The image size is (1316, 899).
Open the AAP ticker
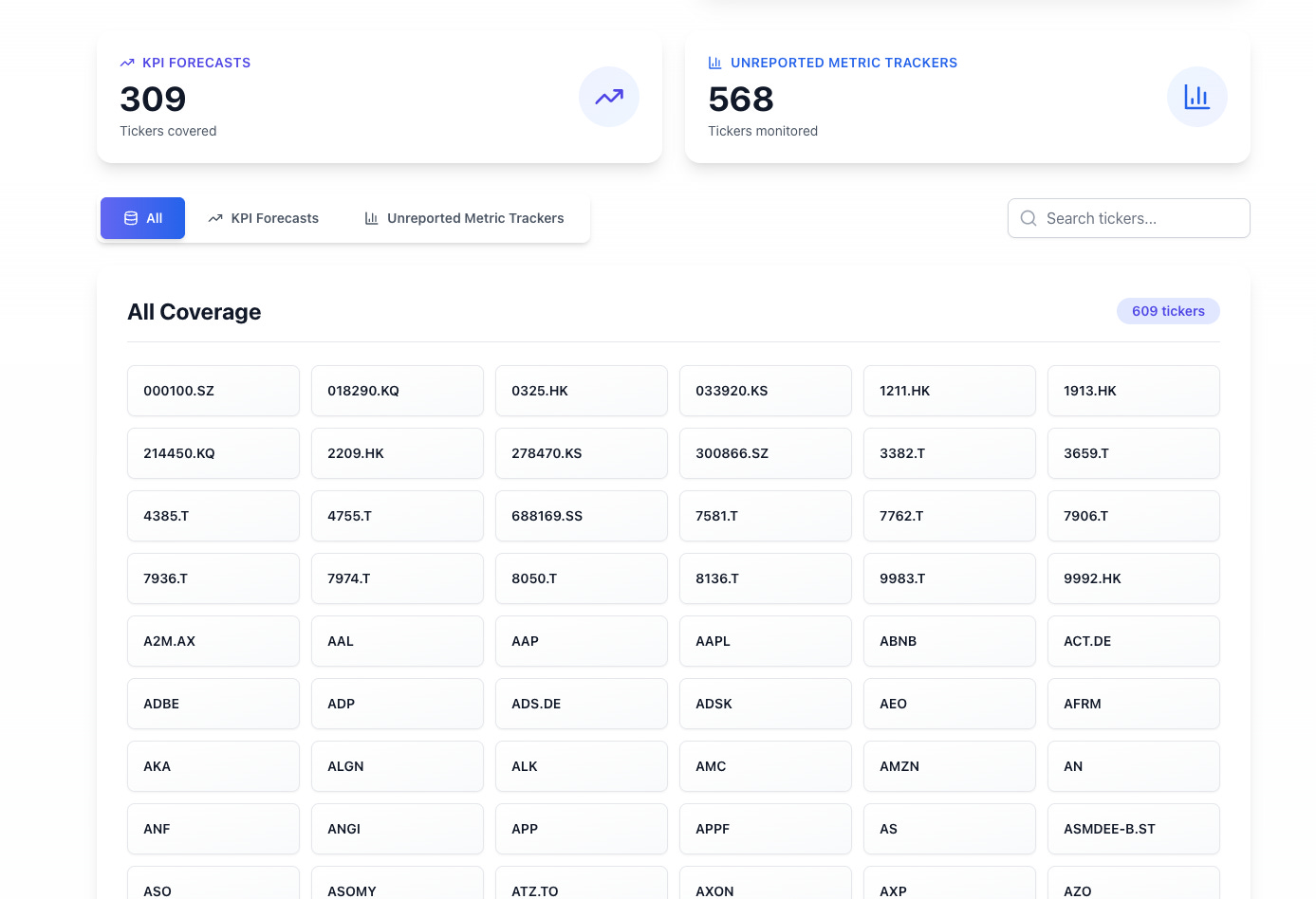(582, 641)
